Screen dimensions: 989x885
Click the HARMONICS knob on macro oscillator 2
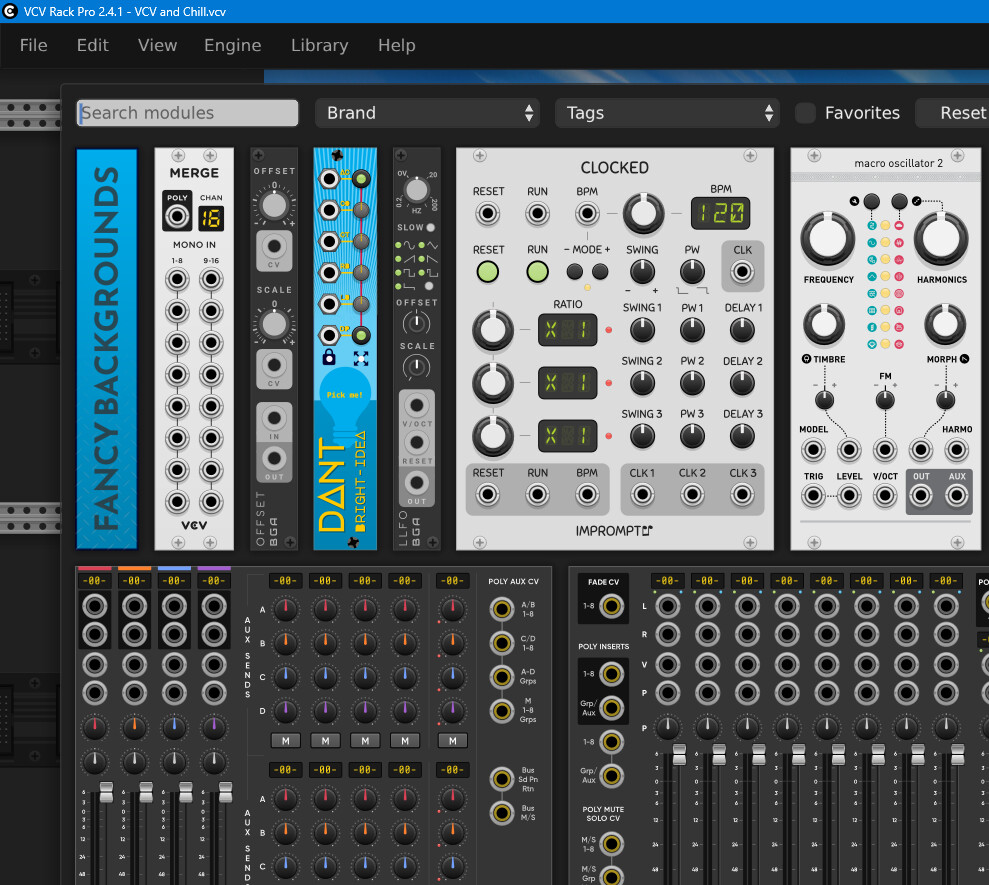[x=941, y=238]
